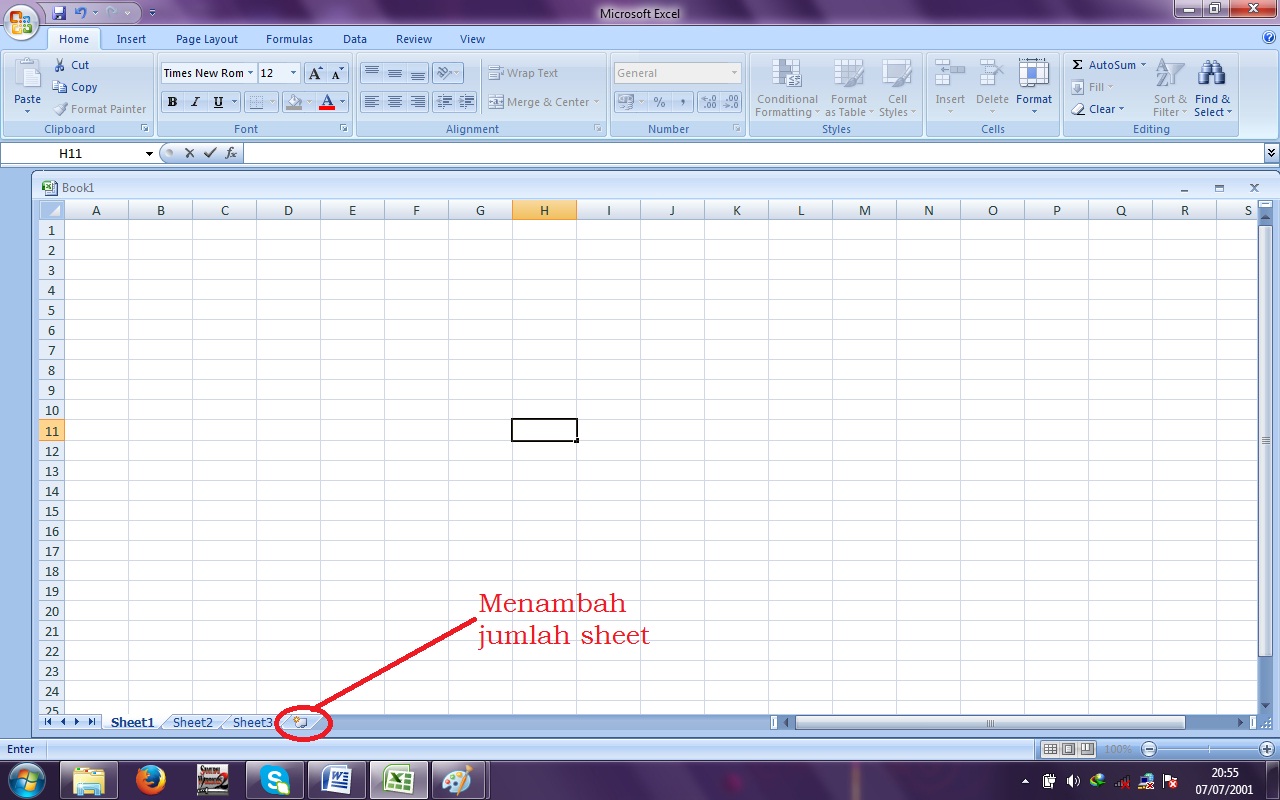Open Find & Select menu
The width and height of the screenshot is (1280, 800).
pos(1212,88)
